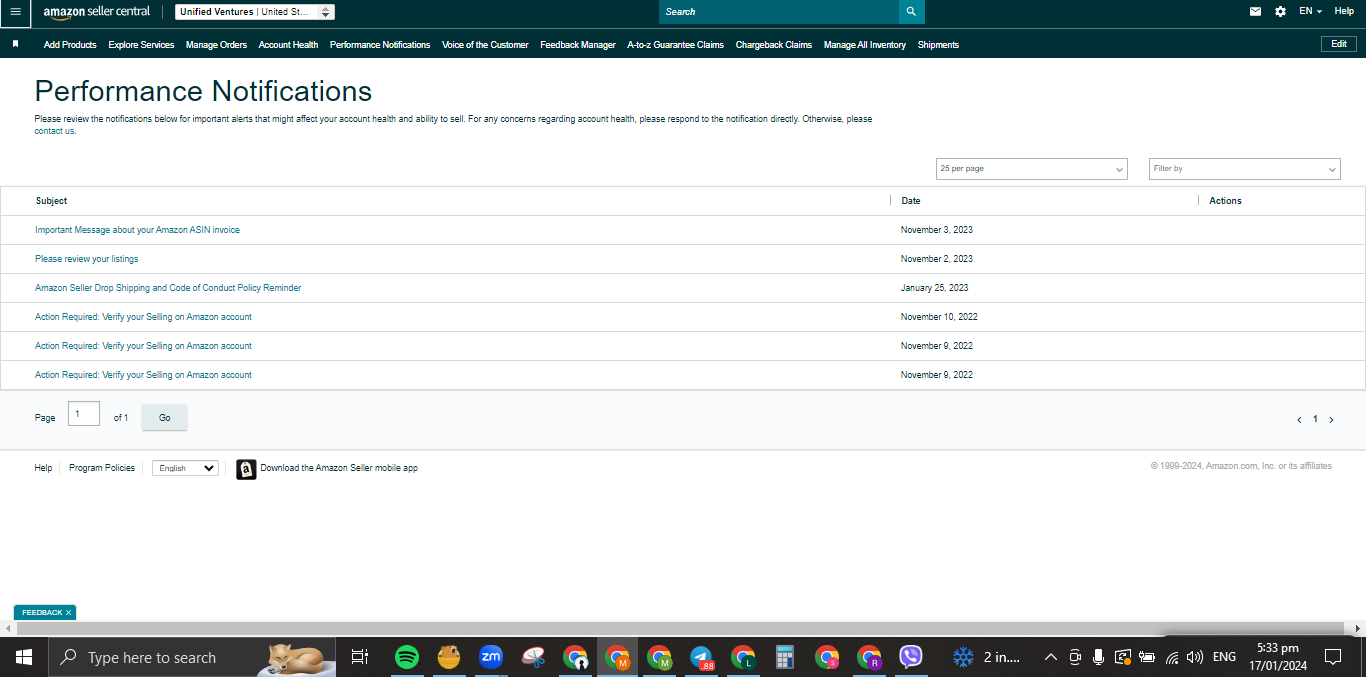Click the horizontal scrollbar right arrow
This screenshot has width=1366, height=677.
tap(1358, 628)
